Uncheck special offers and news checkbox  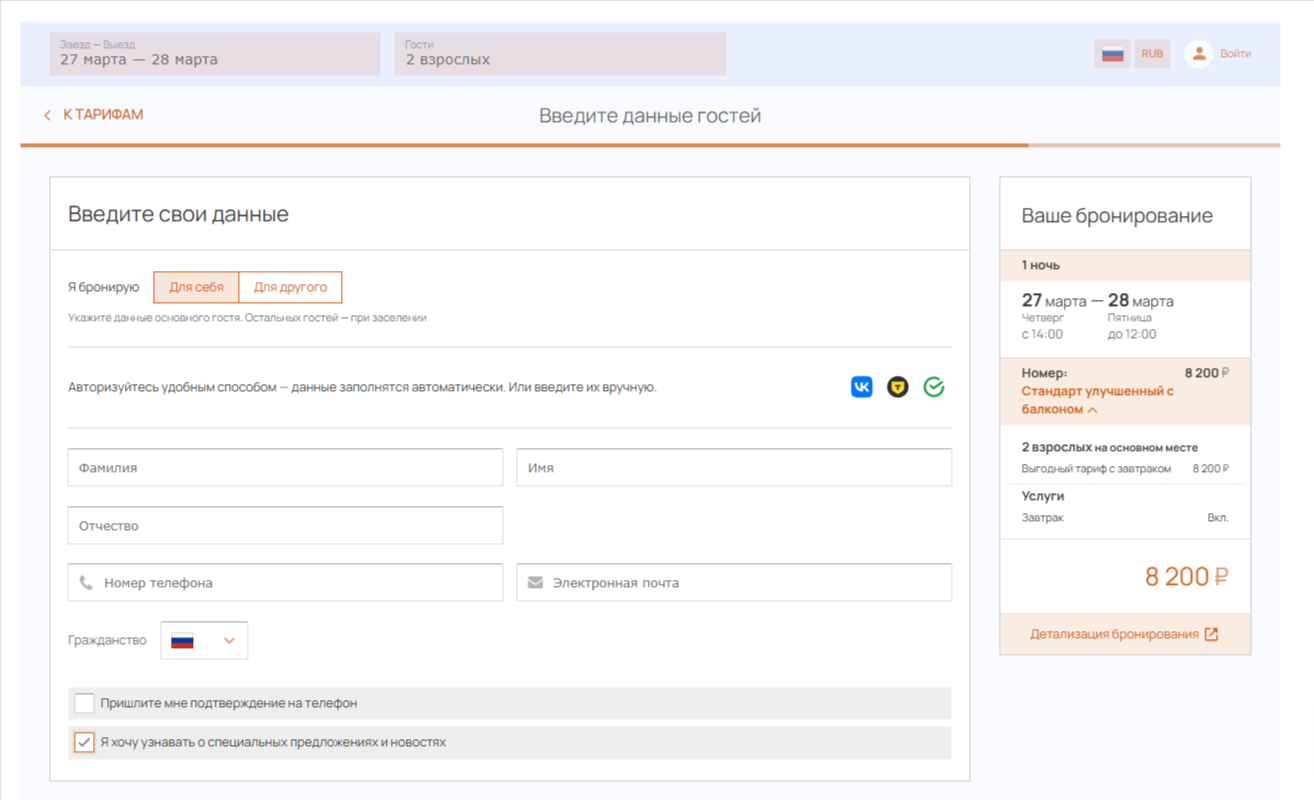click(x=85, y=743)
